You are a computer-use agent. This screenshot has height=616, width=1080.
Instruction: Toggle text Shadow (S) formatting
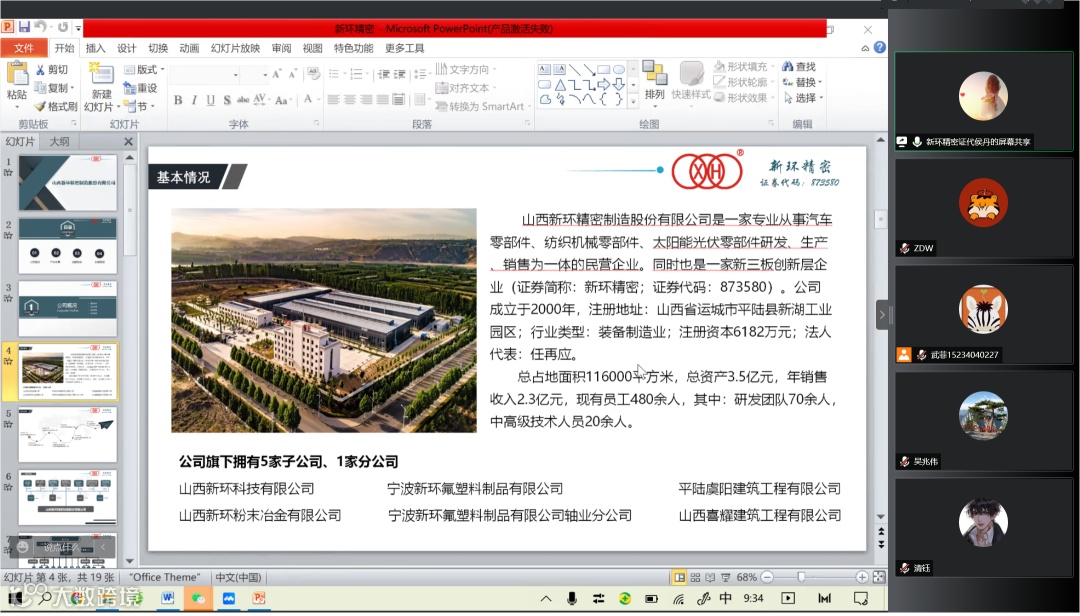click(227, 100)
